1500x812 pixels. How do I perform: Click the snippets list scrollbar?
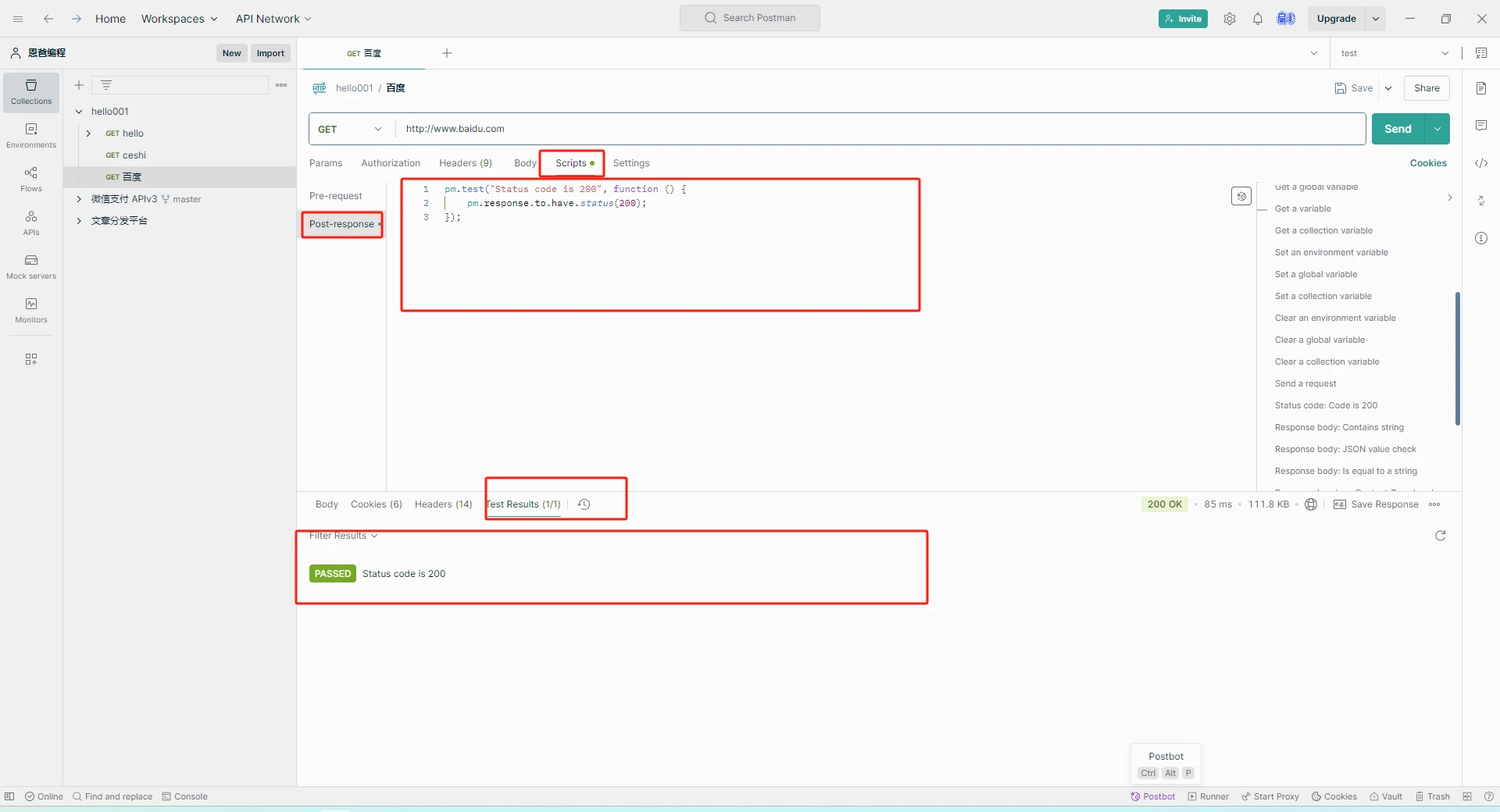pos(1458,358)
